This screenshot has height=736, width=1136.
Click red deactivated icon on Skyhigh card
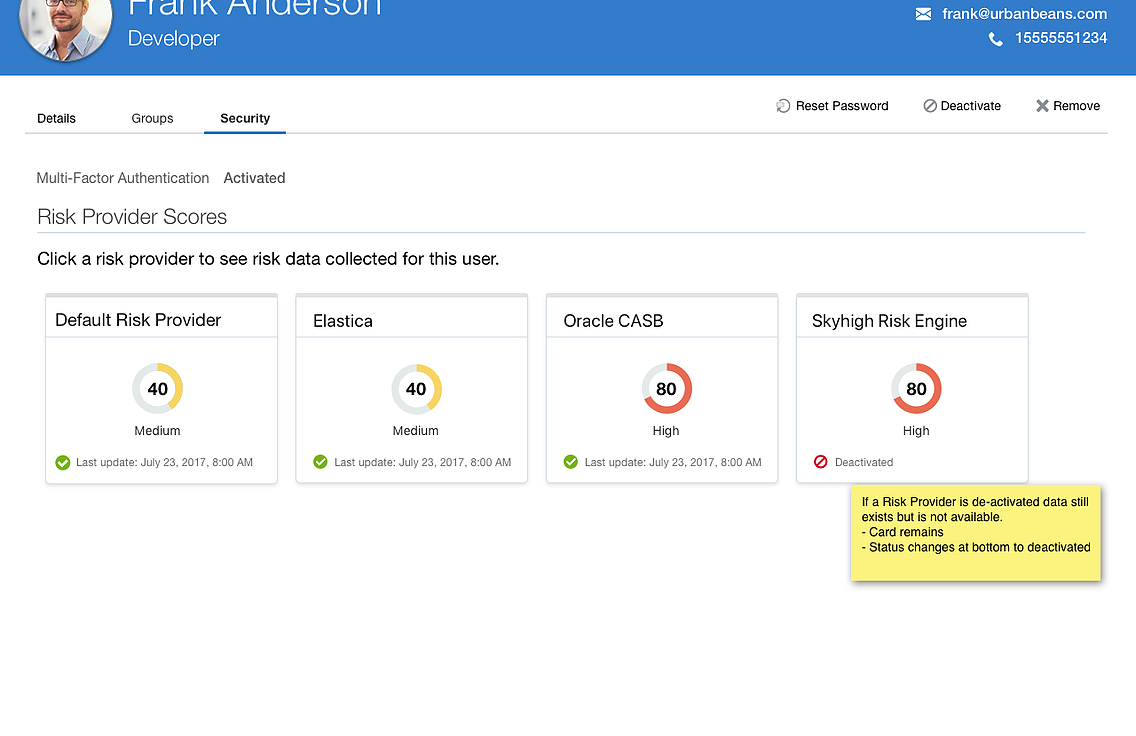tap(820, 461)
